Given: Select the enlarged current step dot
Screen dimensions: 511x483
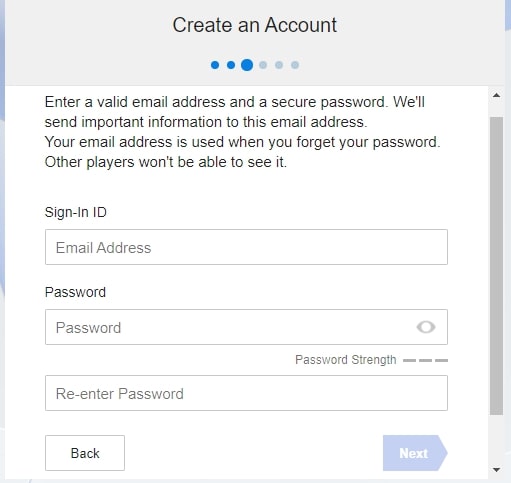Looking at the screenshot, I should tap(247, 65).
